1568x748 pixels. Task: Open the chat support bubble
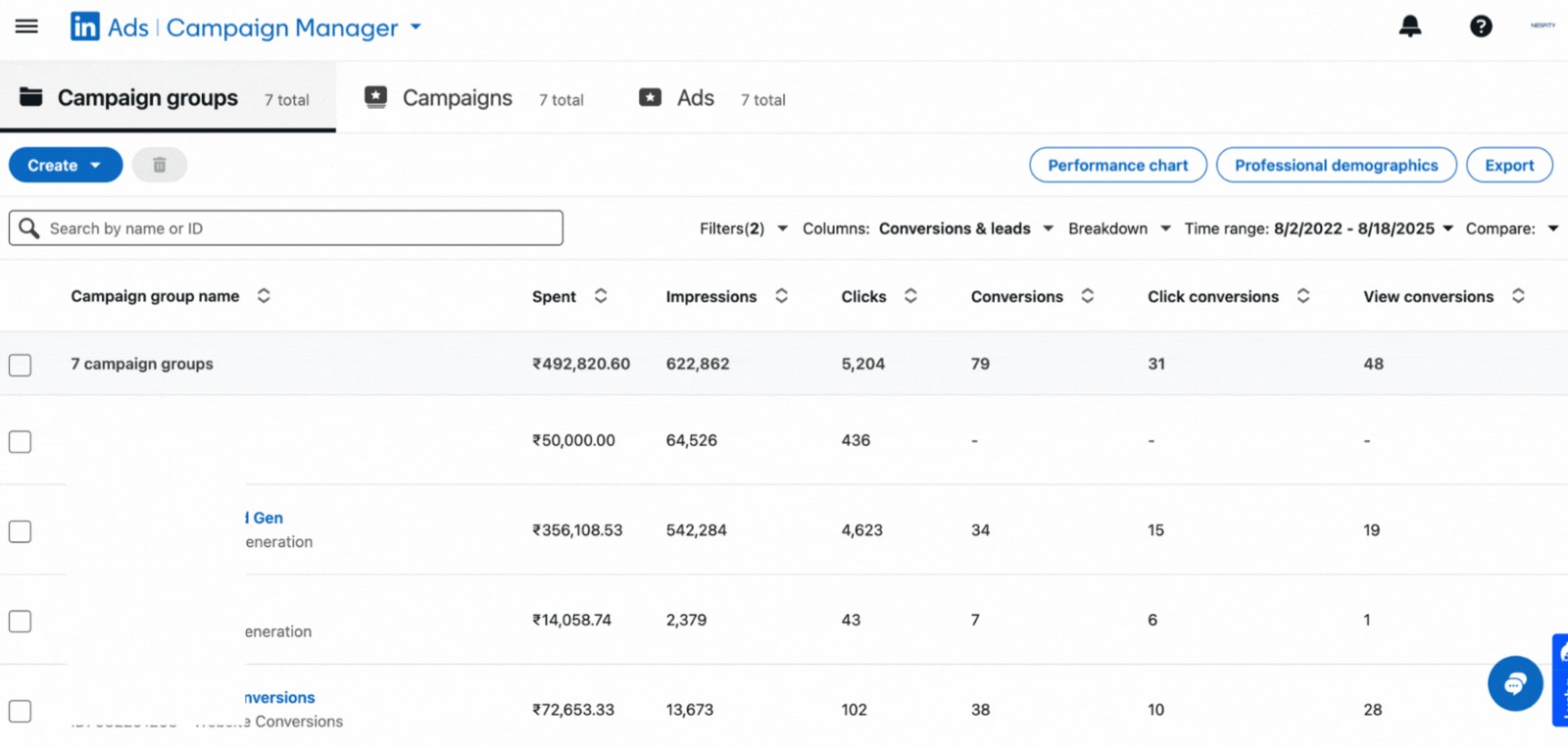tap(1515, 683)
